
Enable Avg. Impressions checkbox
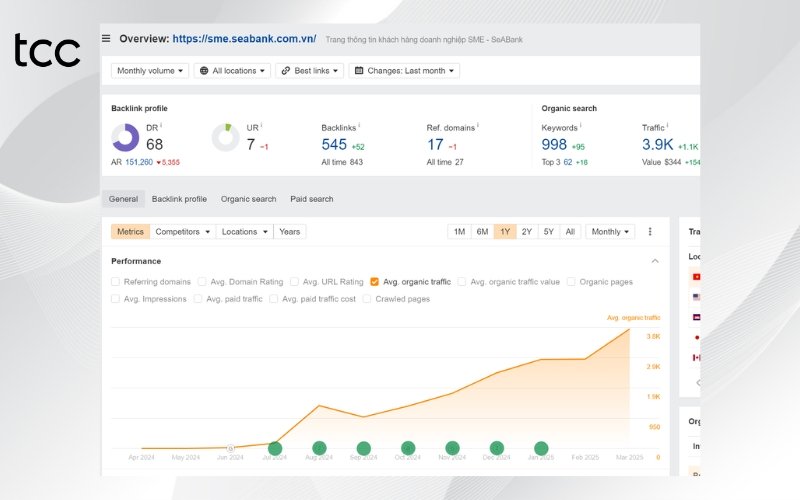coord(115,299)
